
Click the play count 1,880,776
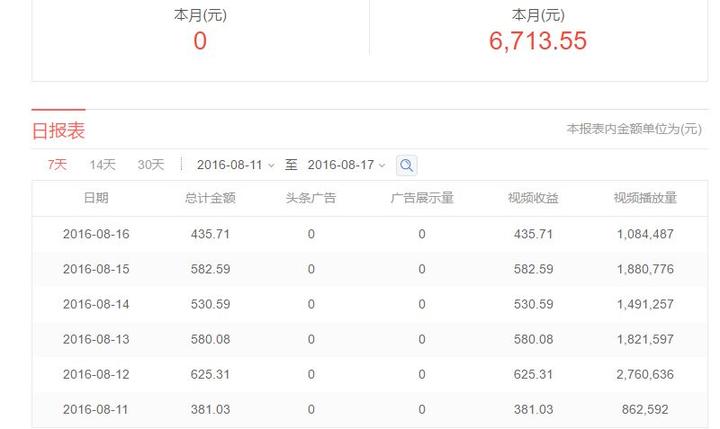coord(645,269)
